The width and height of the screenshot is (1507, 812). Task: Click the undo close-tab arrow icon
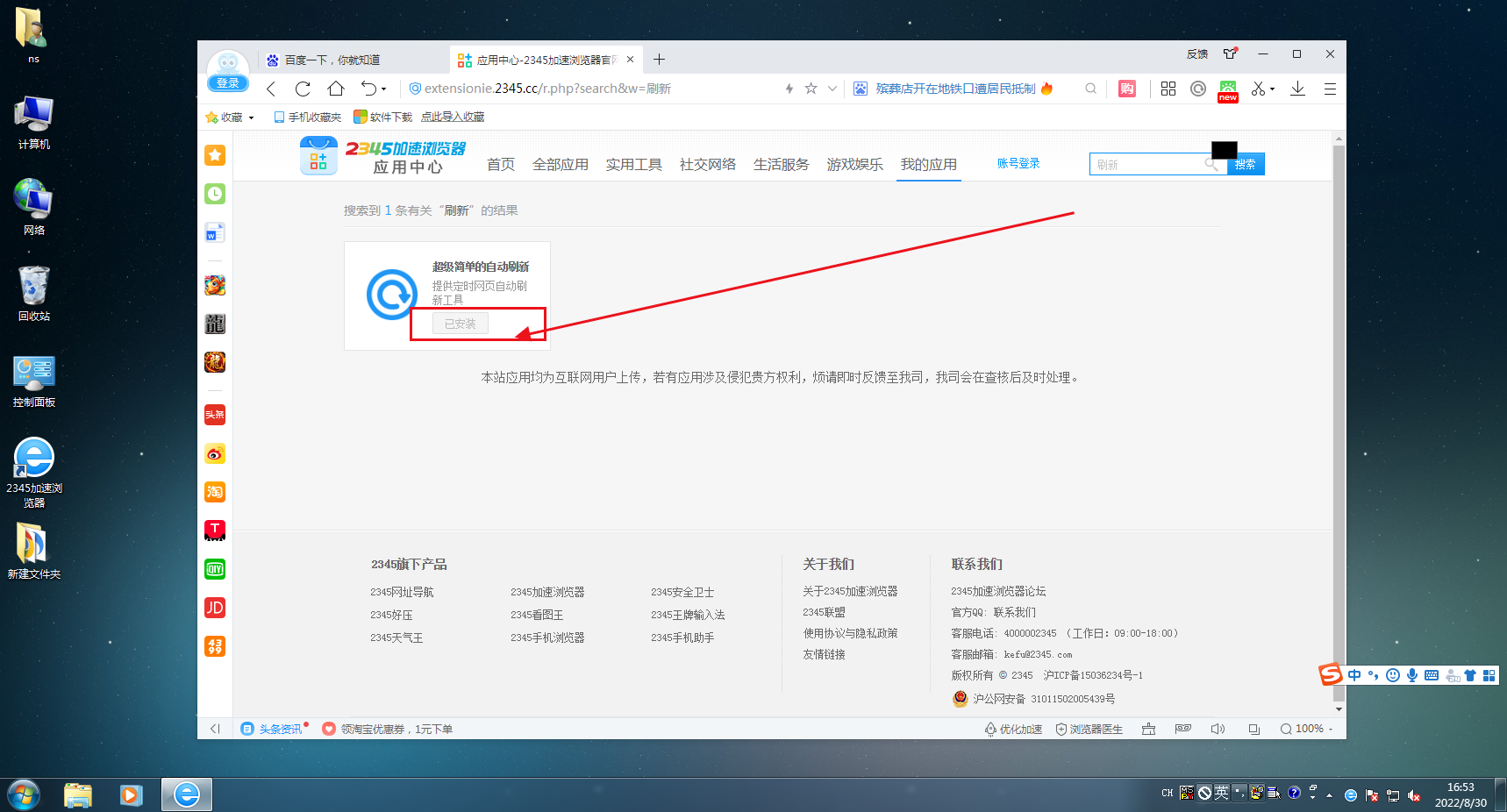coord(368,89)
